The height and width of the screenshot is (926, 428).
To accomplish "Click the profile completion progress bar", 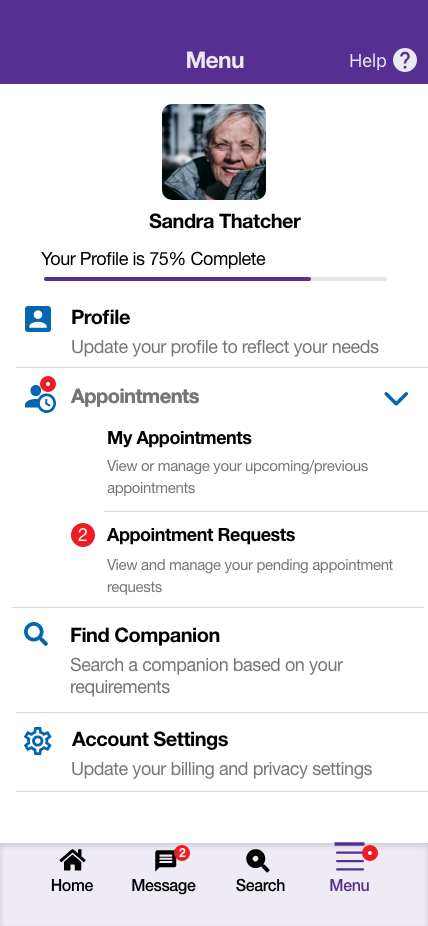I will pos(215,279).
